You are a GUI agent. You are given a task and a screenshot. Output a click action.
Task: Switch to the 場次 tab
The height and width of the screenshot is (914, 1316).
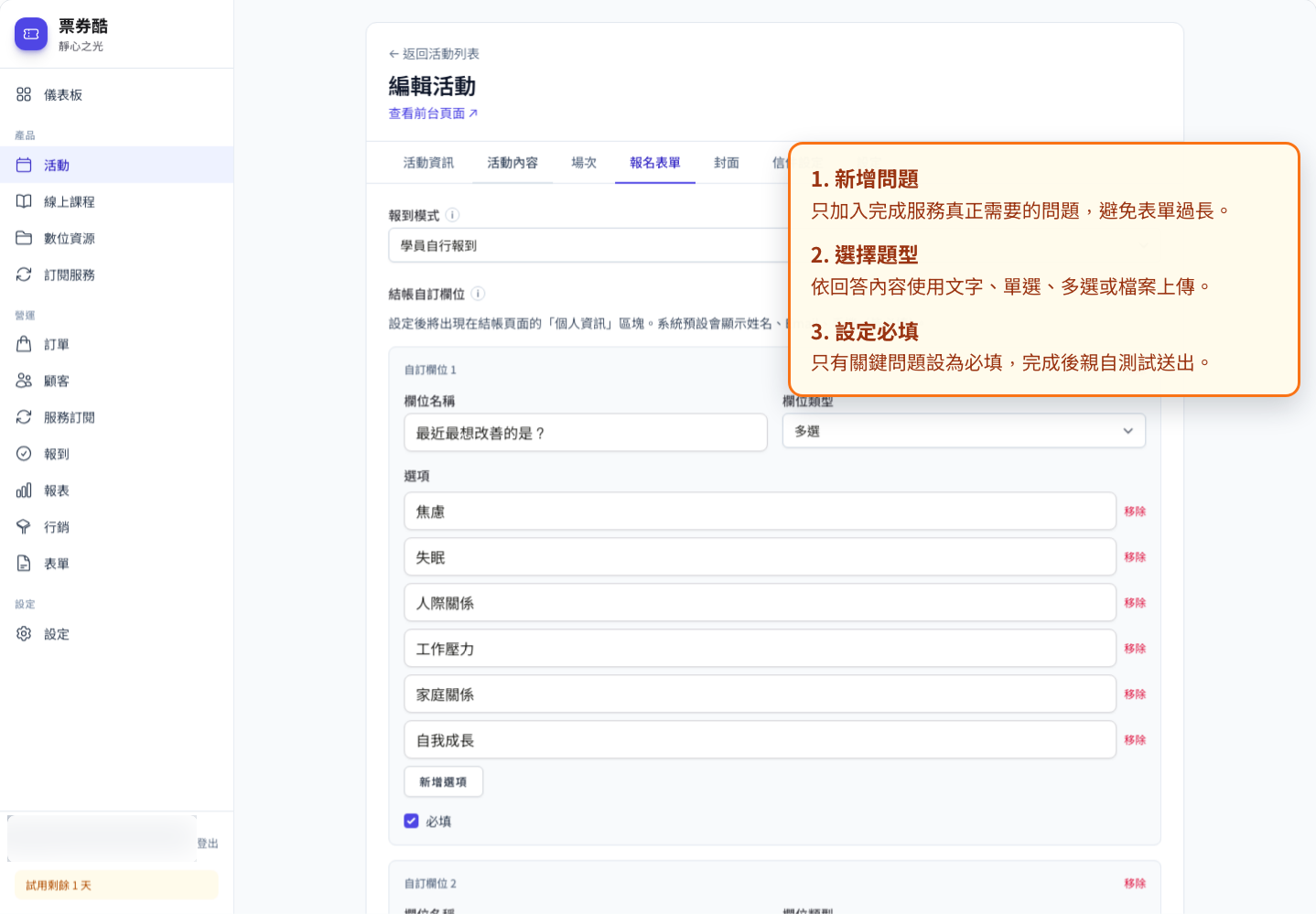[584, 163]
